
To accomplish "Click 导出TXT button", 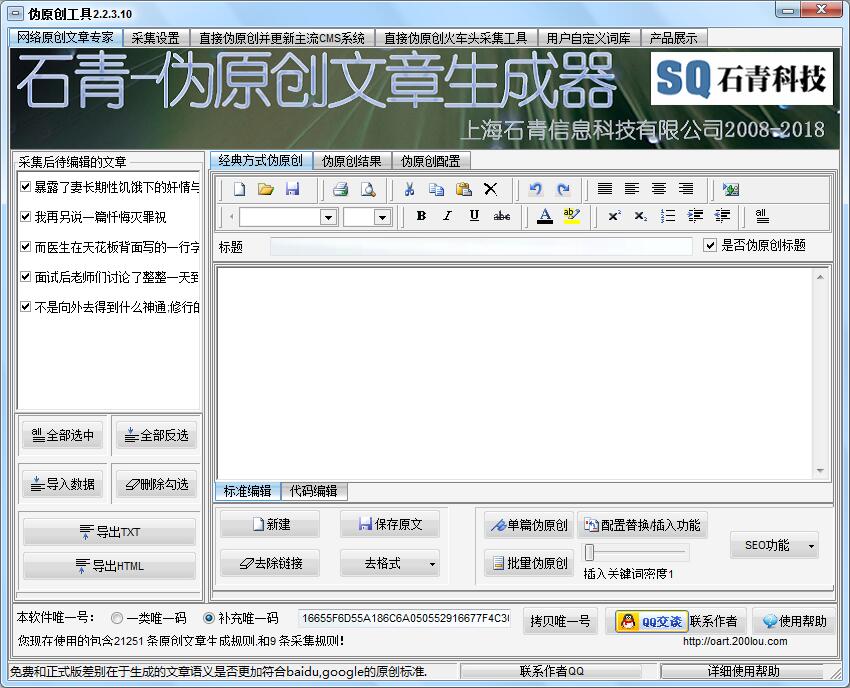I will coord(109,532).
